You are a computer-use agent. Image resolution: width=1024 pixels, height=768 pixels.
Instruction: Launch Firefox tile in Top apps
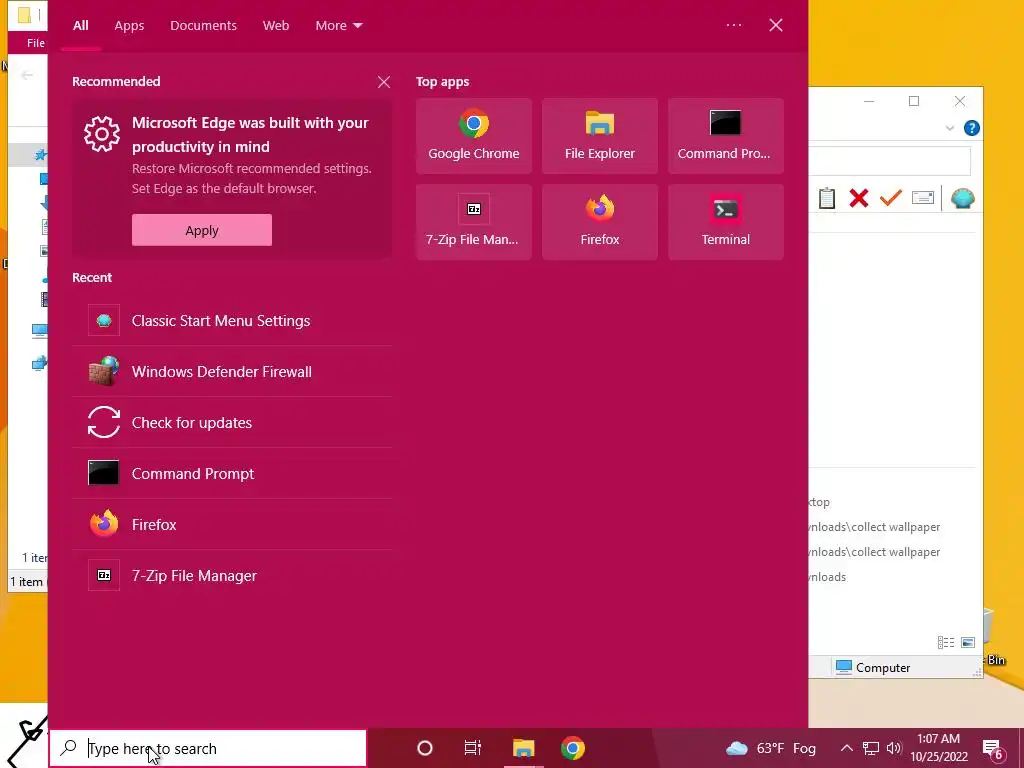(x=600, y=222)
